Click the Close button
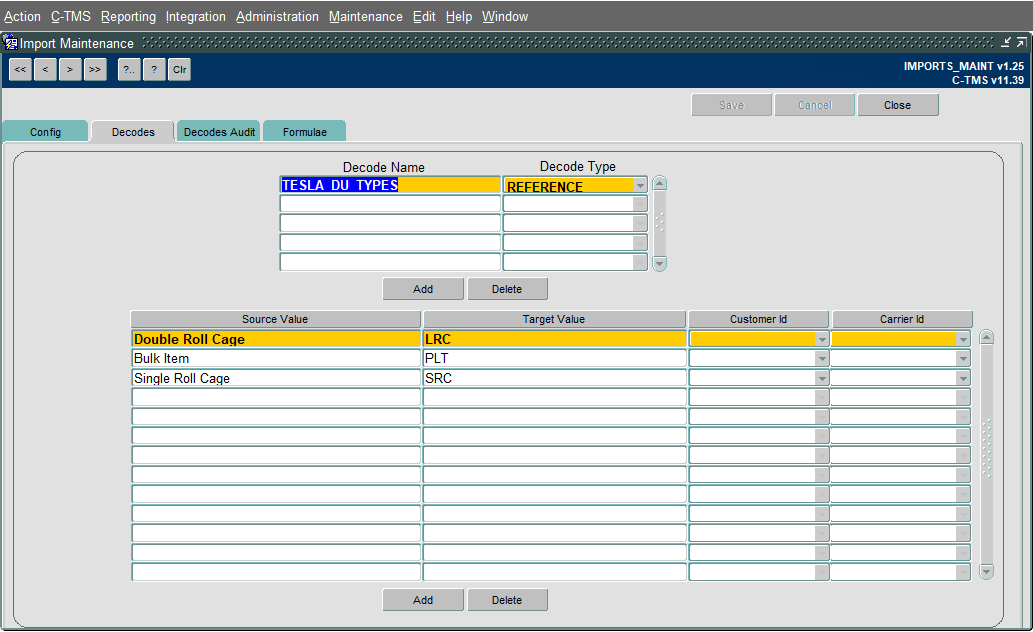 point(897,105)
